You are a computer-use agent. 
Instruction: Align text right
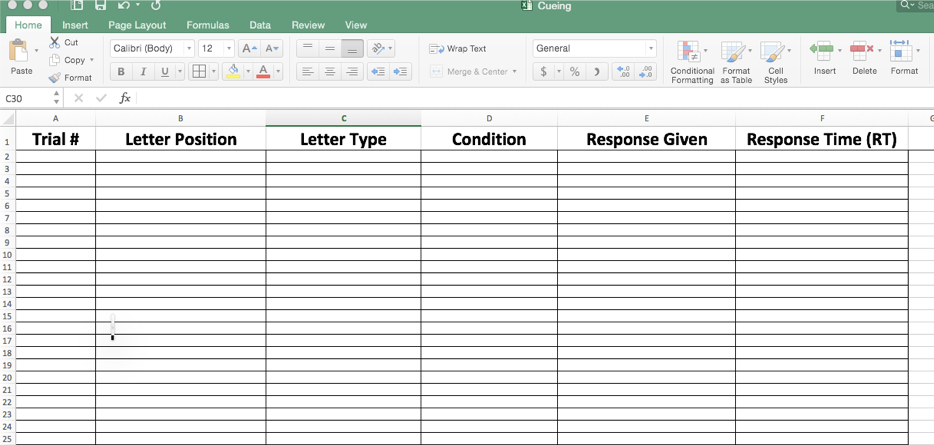[353, 71]
